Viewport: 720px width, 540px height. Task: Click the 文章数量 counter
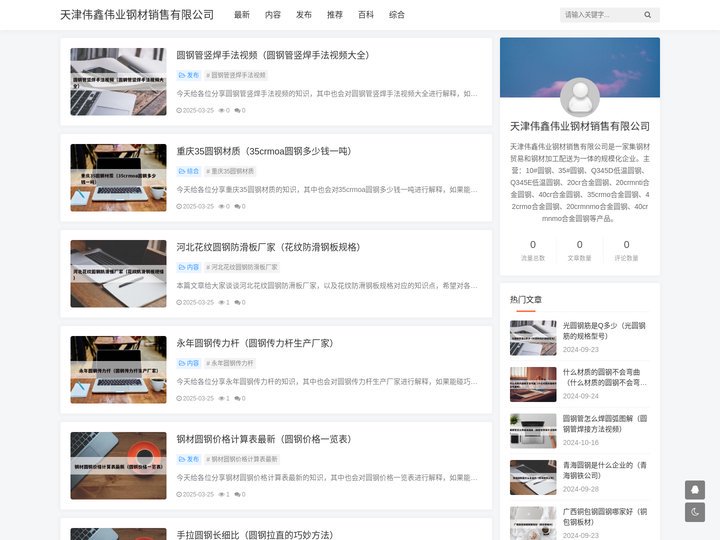tap(579, 251)
